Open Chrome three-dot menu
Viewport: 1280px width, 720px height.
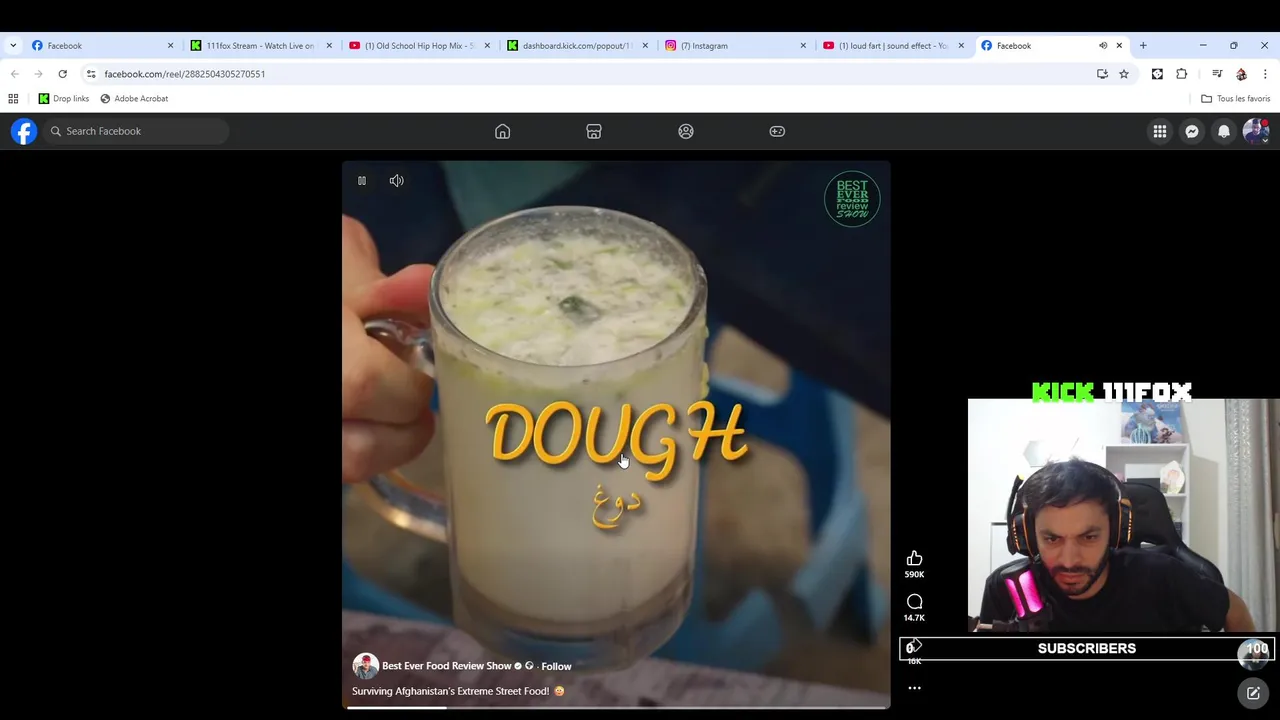[1265, 74]
